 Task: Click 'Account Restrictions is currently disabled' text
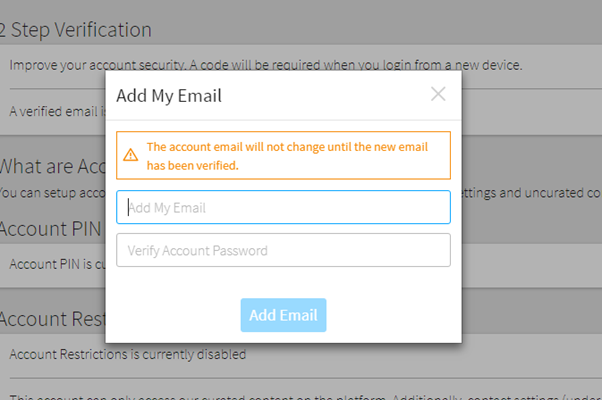click(x=127, y=353)
